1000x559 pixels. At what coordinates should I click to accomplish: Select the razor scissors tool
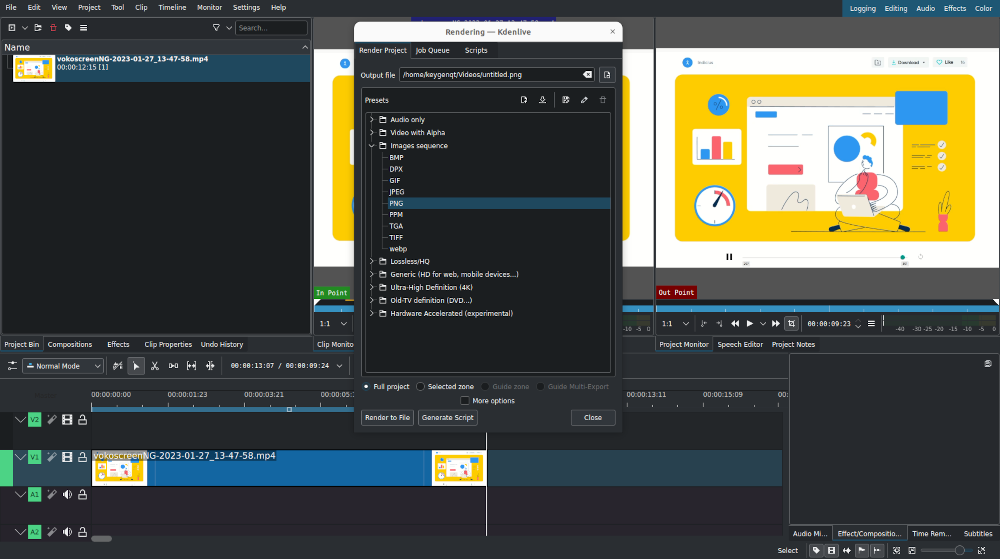coord(154,366)
